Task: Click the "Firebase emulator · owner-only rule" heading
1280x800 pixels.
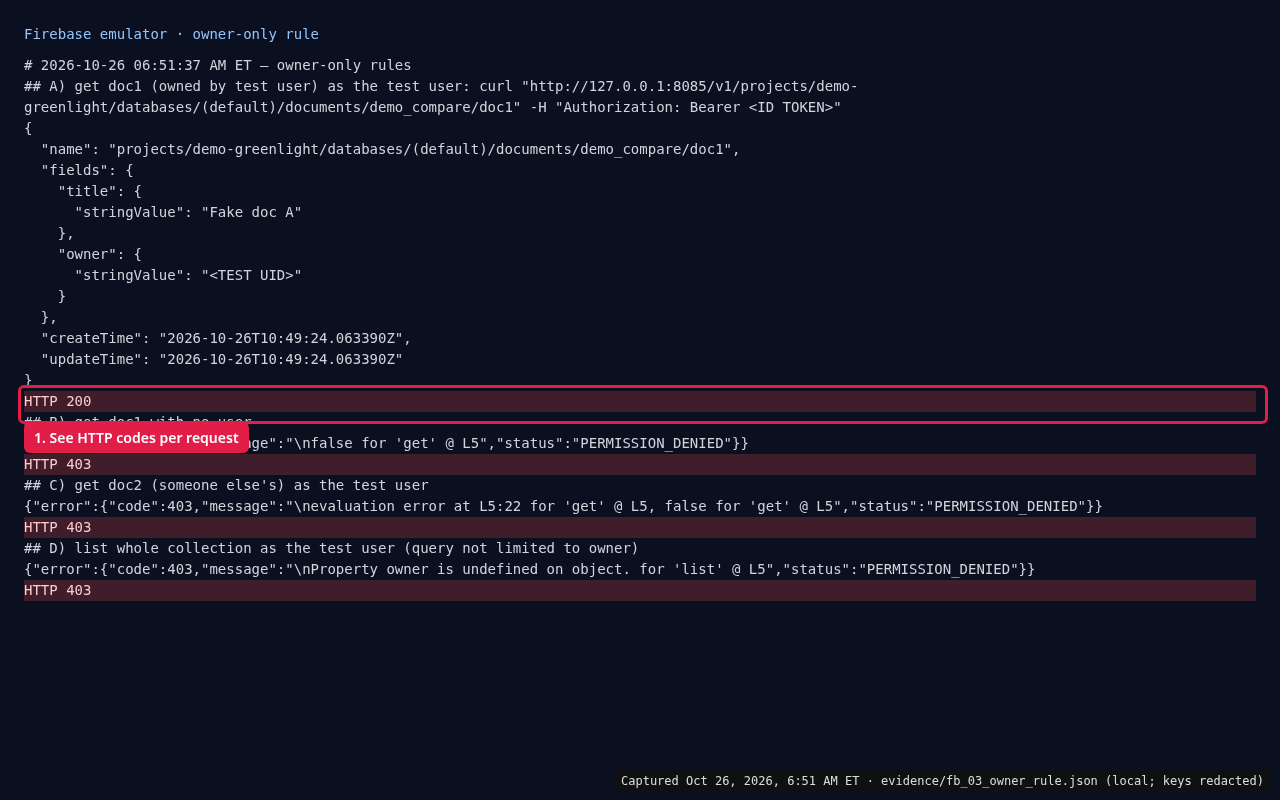Action: (x=171, y=34)
